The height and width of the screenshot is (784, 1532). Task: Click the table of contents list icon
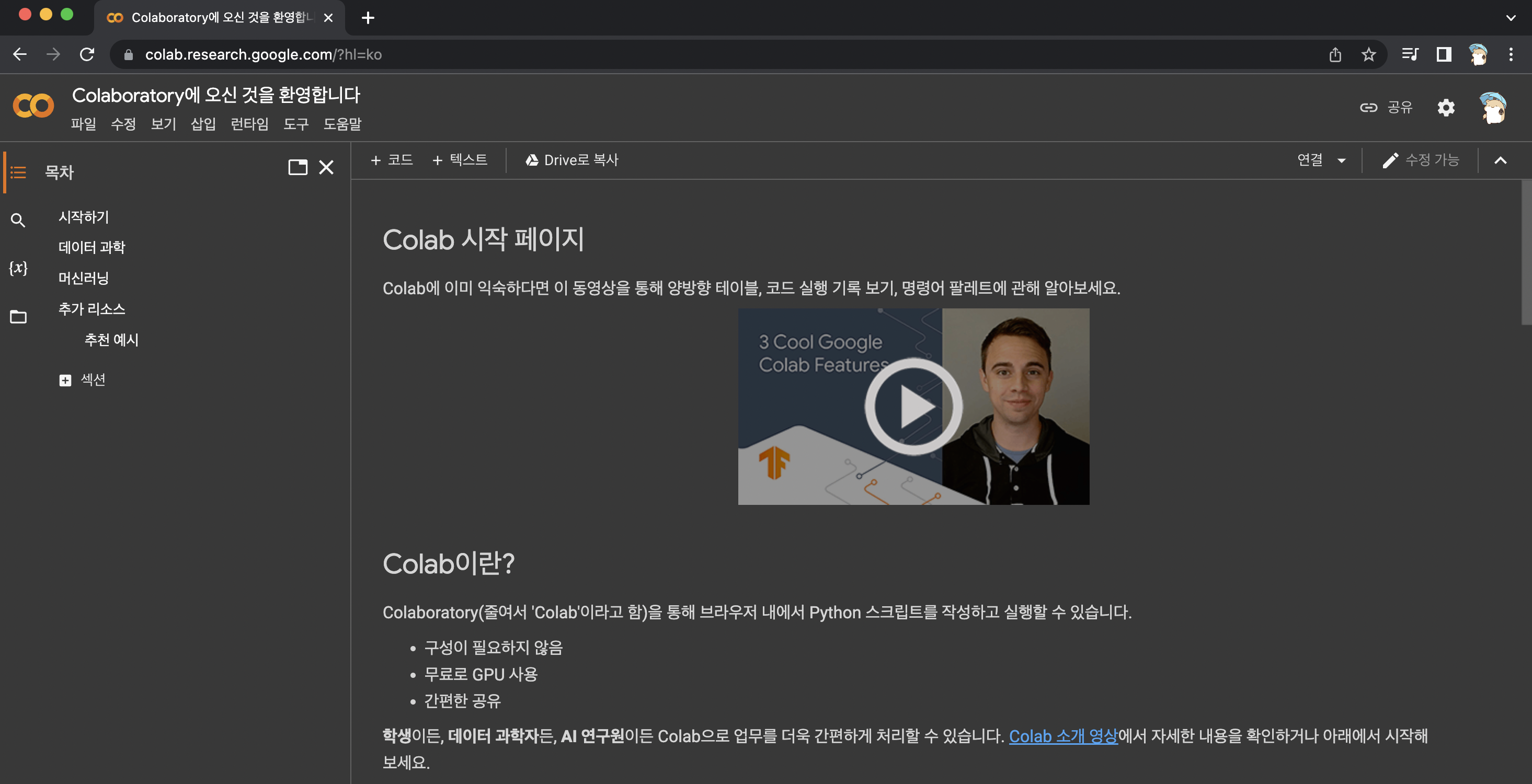[18, 172]
